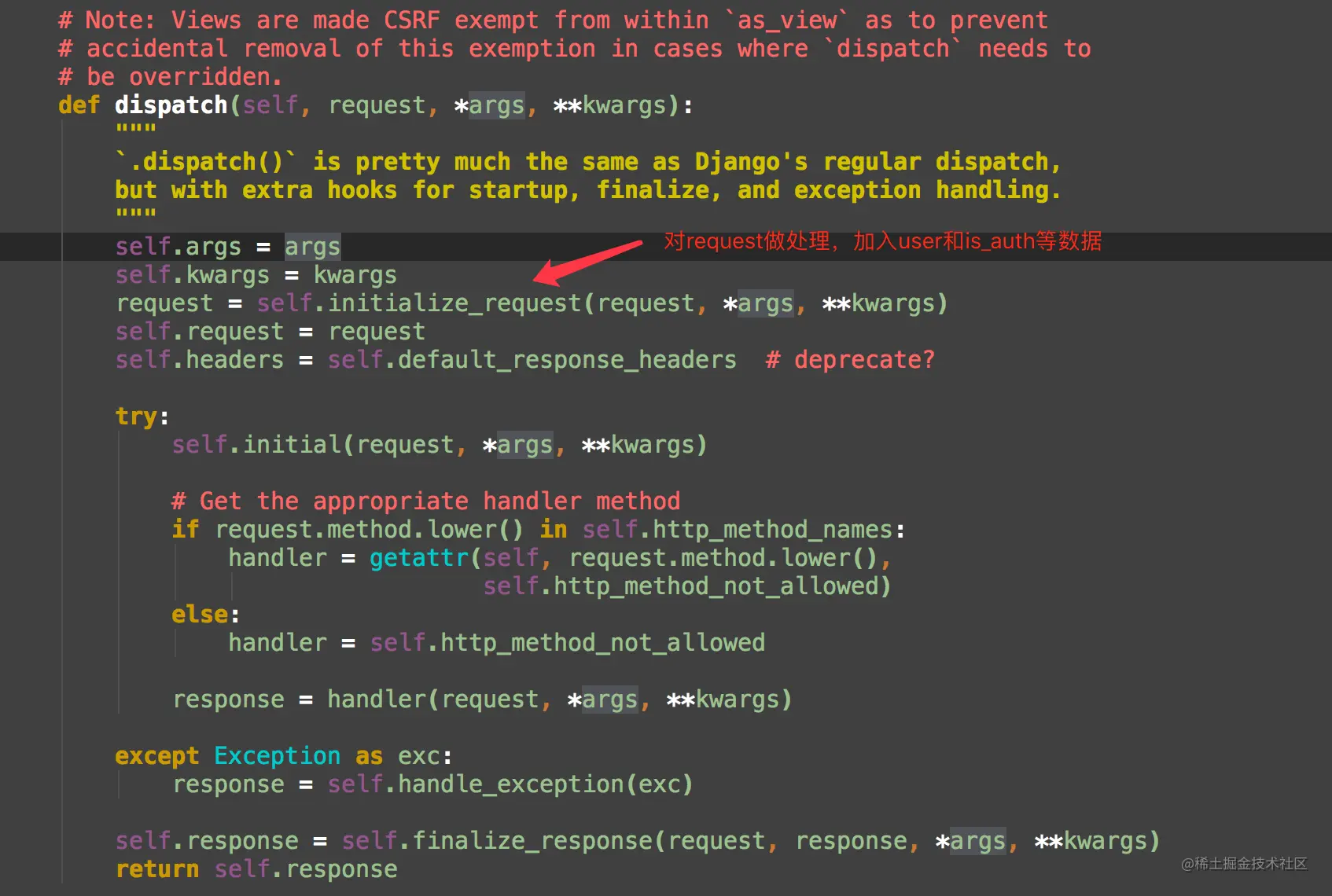The image size is (1332, 896).
Task: Click the word 'finalize,' in the docstring
Action: [x=658, y=189]
